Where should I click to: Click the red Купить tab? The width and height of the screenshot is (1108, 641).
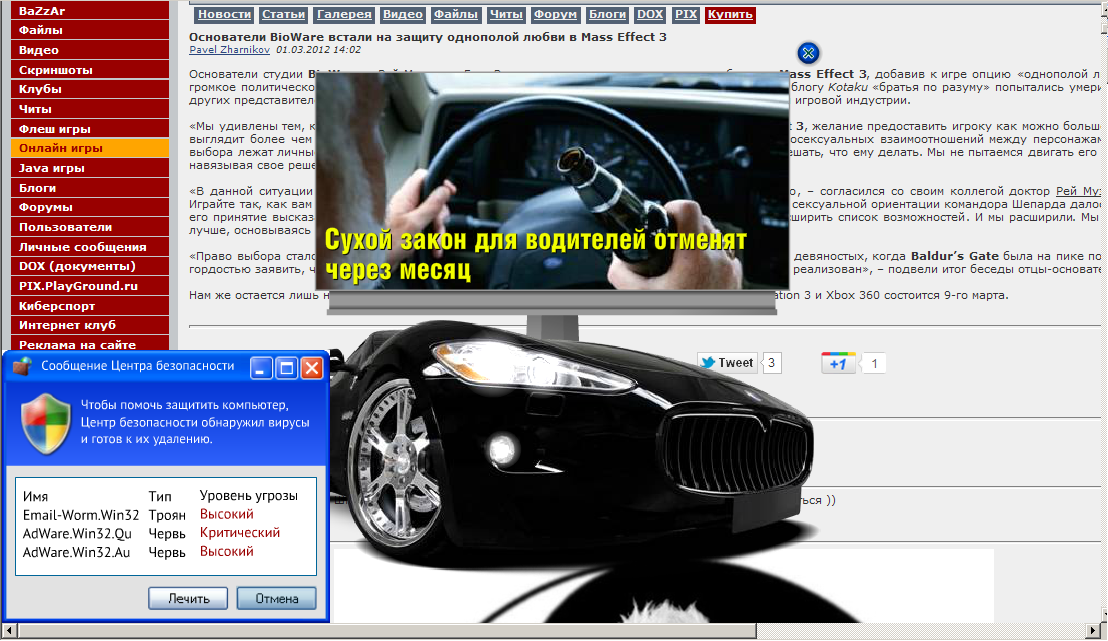(x=730, y=14)
